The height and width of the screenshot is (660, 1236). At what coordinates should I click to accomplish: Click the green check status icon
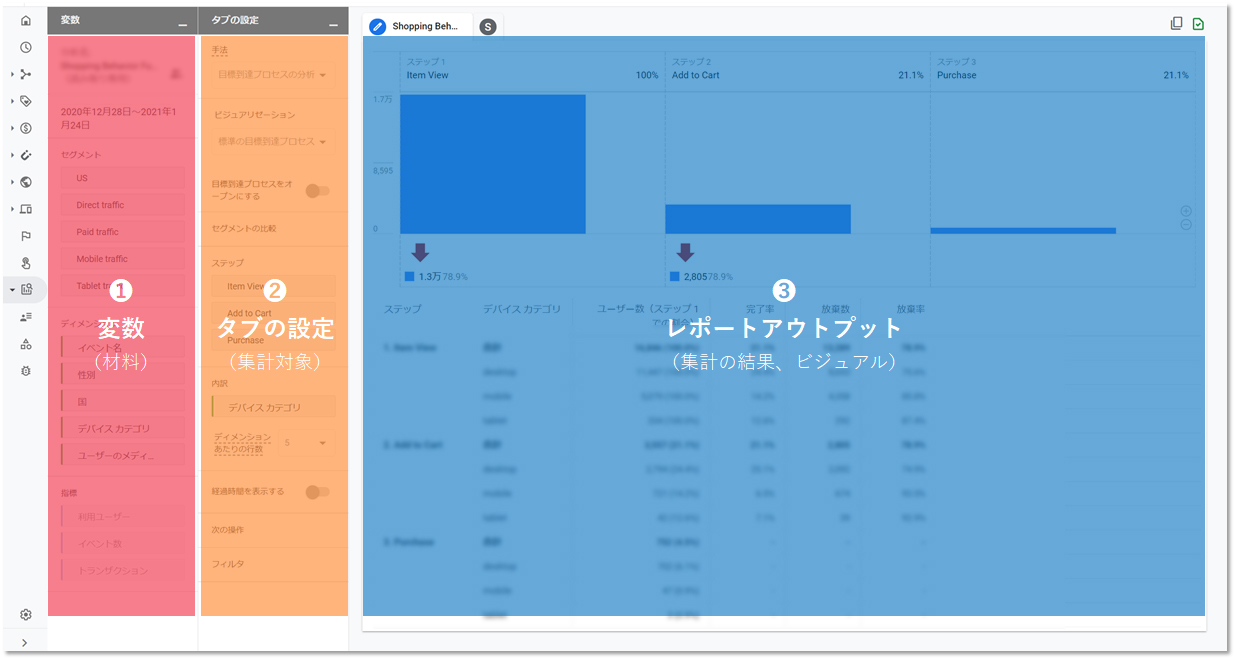(x=1198, y=24)
